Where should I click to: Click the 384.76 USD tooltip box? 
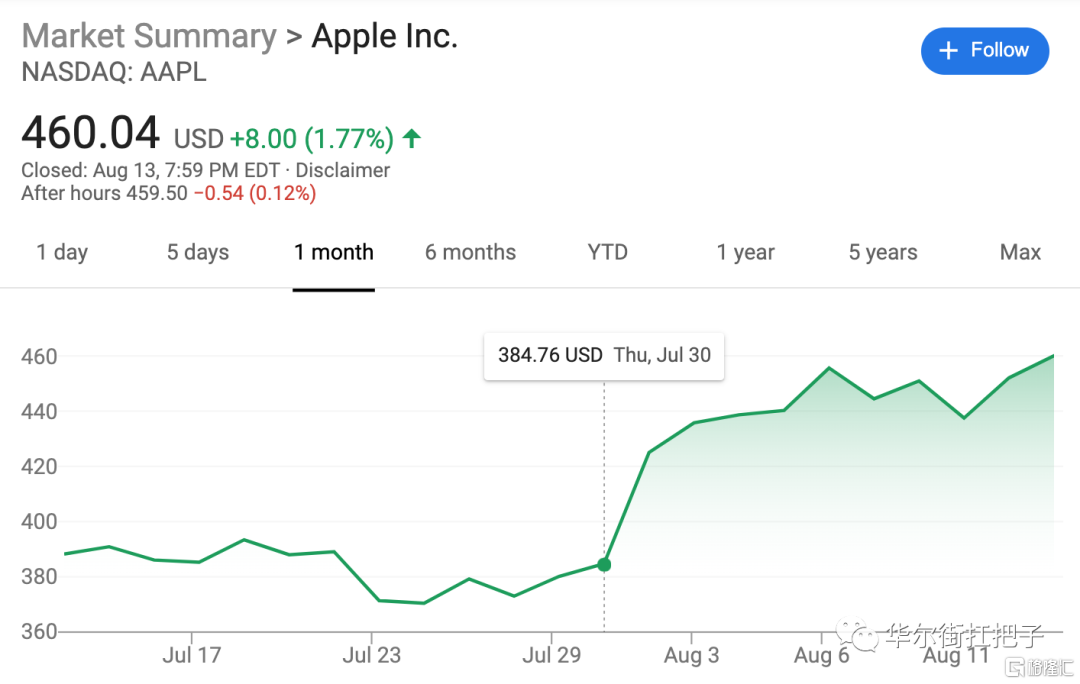coord(604,356)
